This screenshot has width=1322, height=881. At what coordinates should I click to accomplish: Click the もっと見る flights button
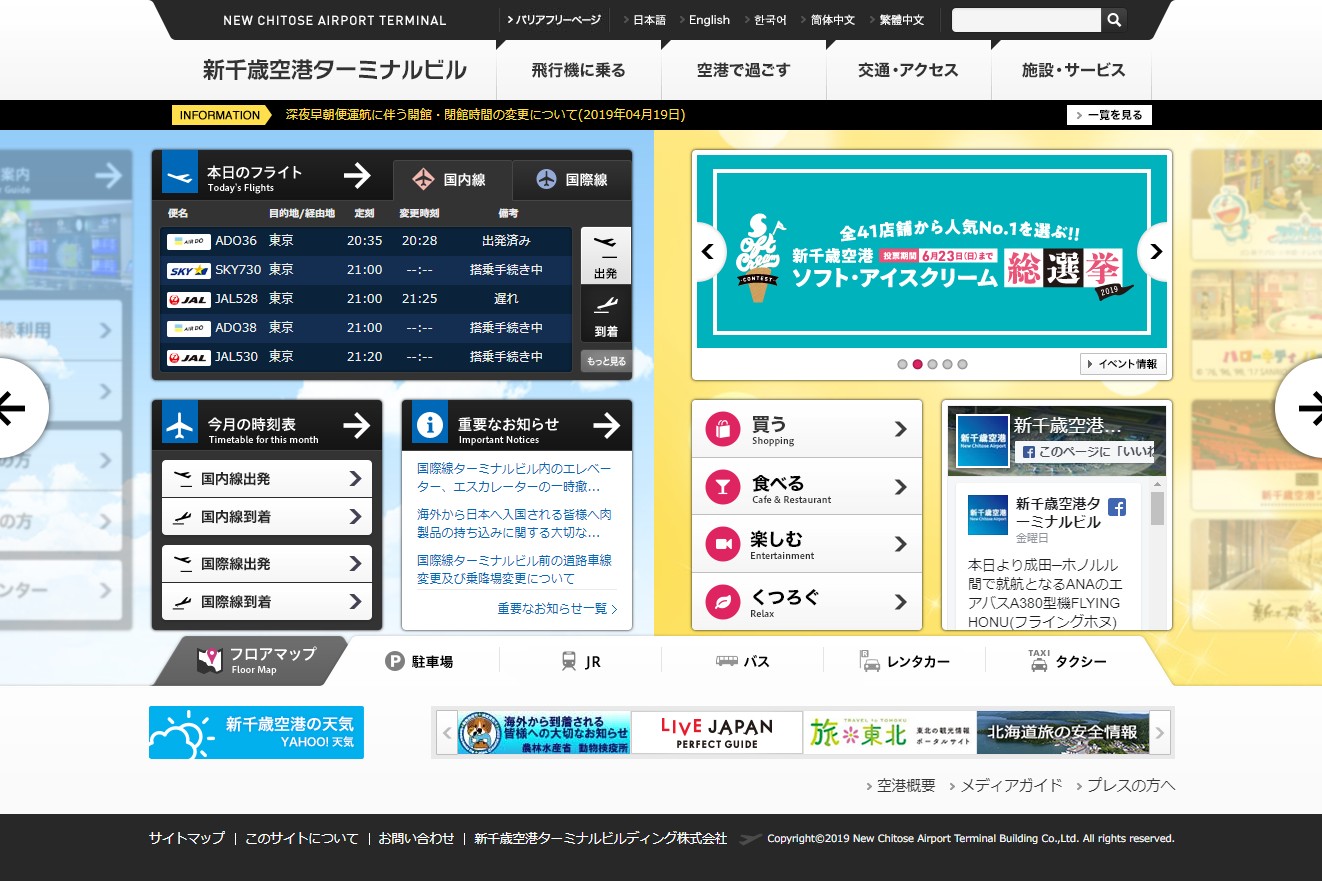pyautogui.click(x=606, y=361)
